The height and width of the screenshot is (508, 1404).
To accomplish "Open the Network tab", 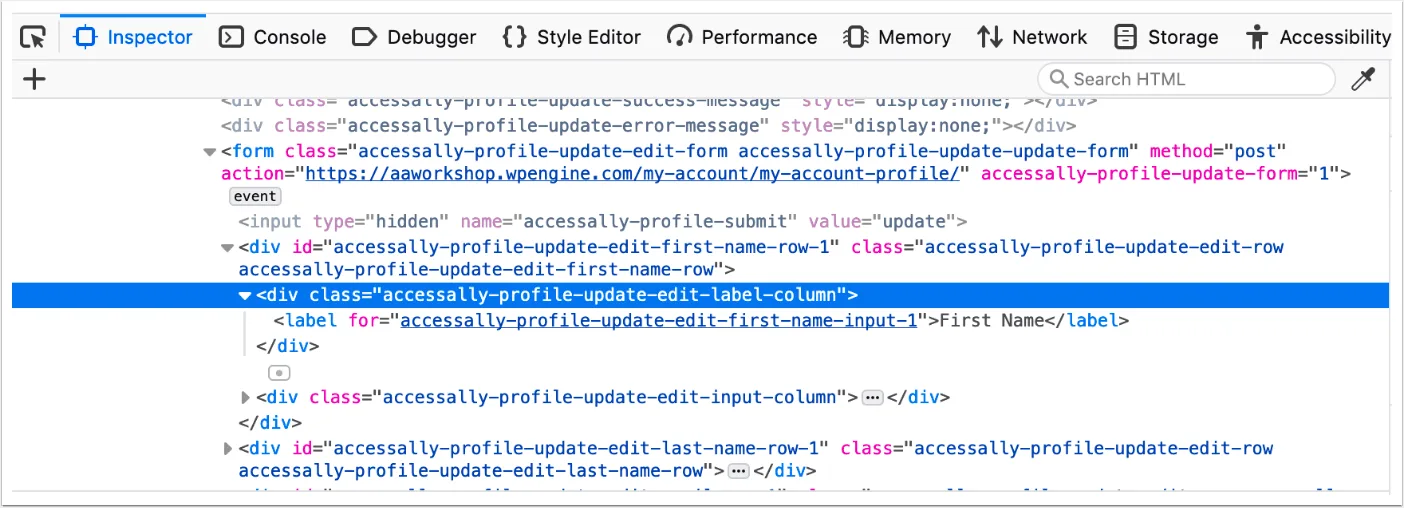I will (x=1032, y=38).
